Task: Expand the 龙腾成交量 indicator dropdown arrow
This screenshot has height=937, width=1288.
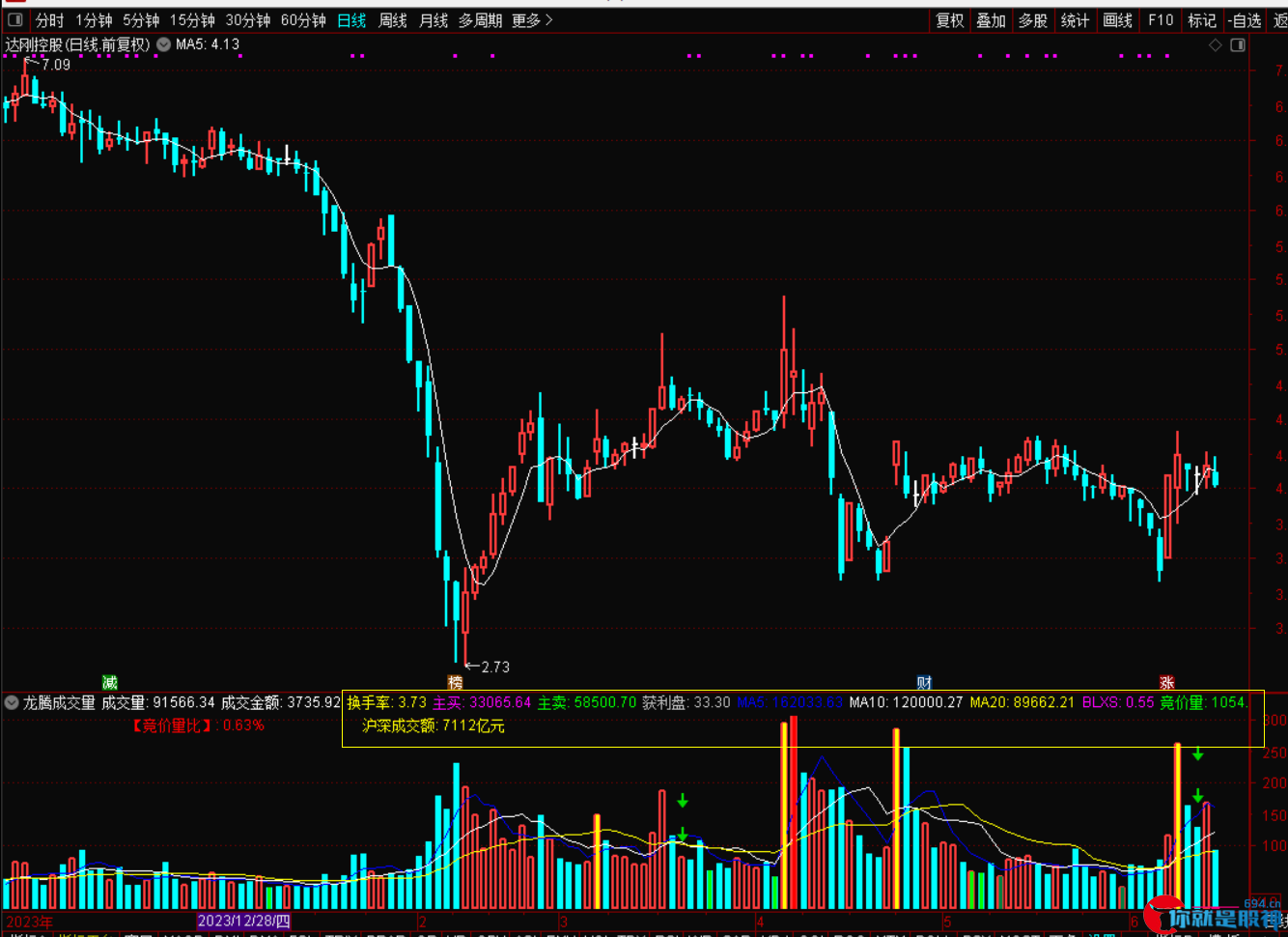Action: click(12, 702)
